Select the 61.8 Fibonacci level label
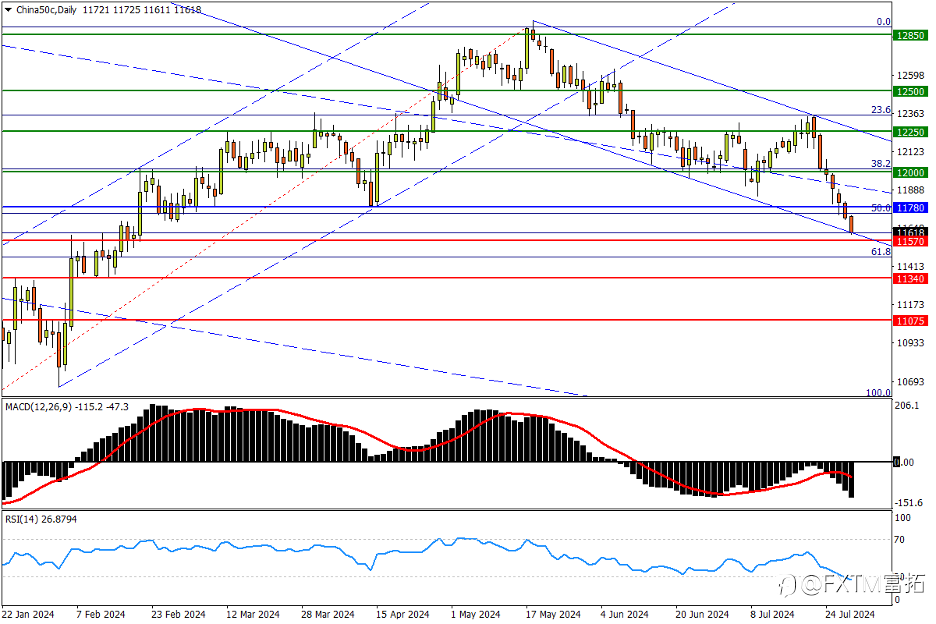Viewport: 936px width, 624px height. tap(880, 252)
